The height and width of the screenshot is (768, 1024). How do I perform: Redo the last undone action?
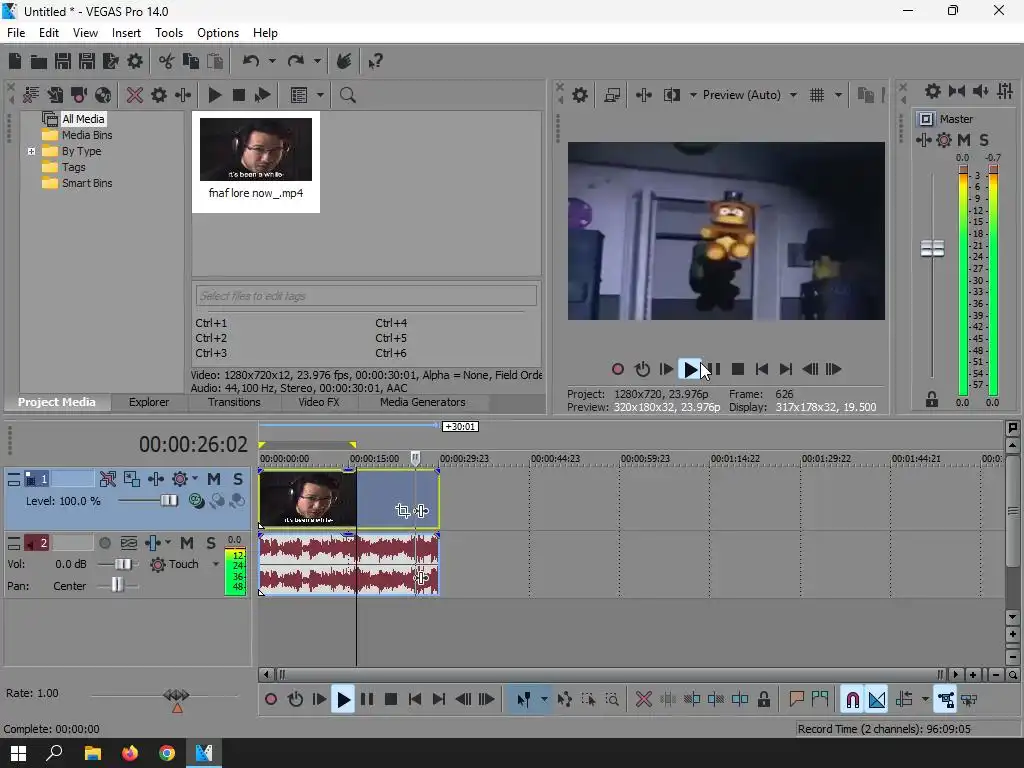pos(296,61)
